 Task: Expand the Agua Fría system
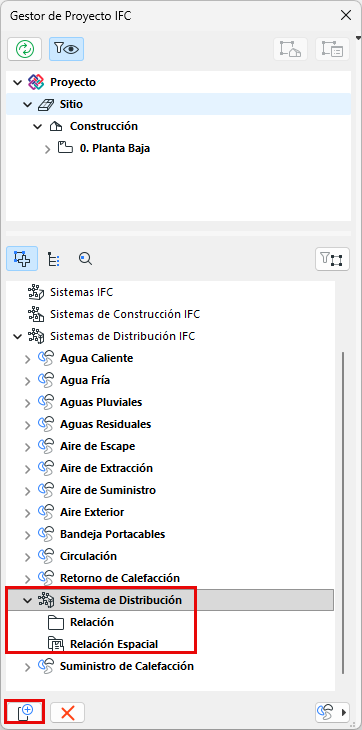(x=27, y=381)
